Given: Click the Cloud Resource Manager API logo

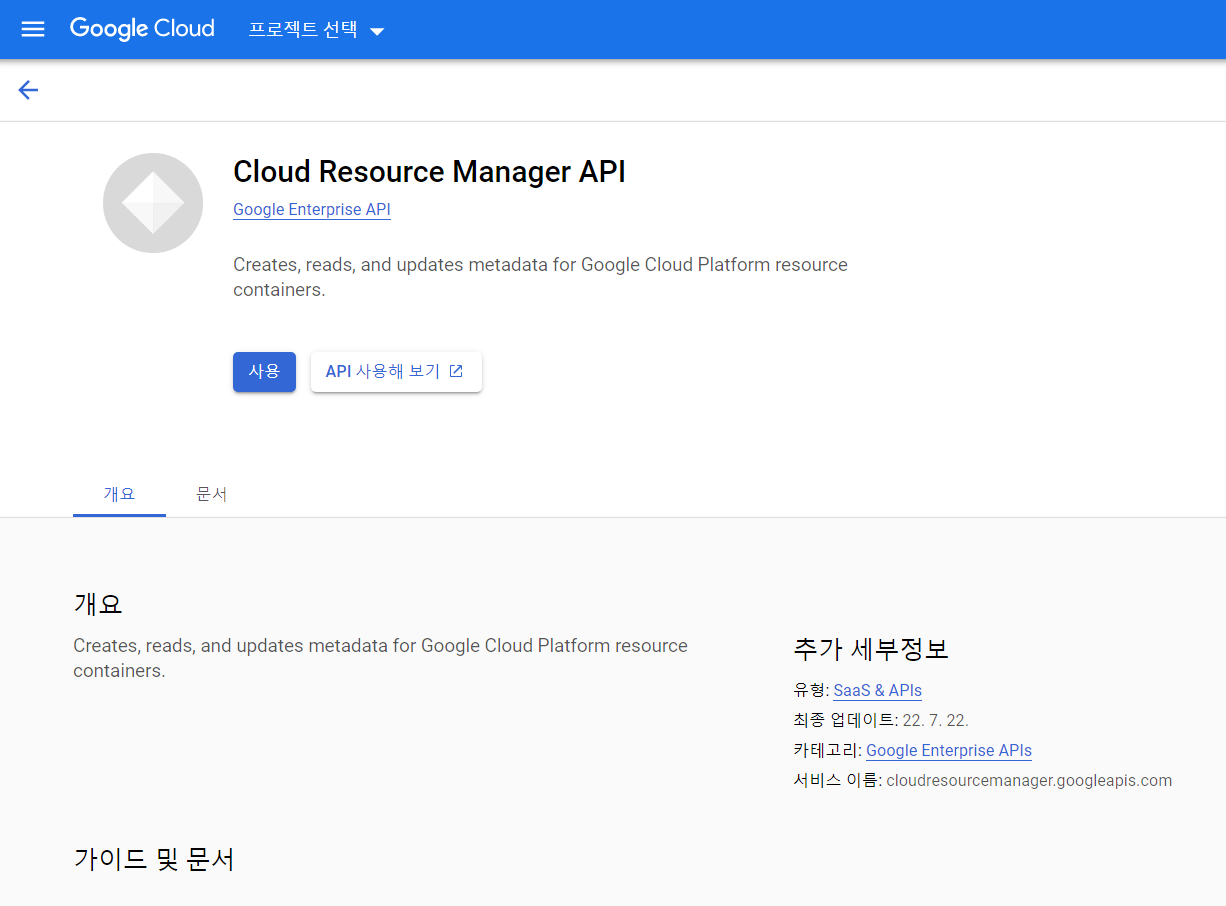Looking at the screenshot, I should tap(153, 203).
